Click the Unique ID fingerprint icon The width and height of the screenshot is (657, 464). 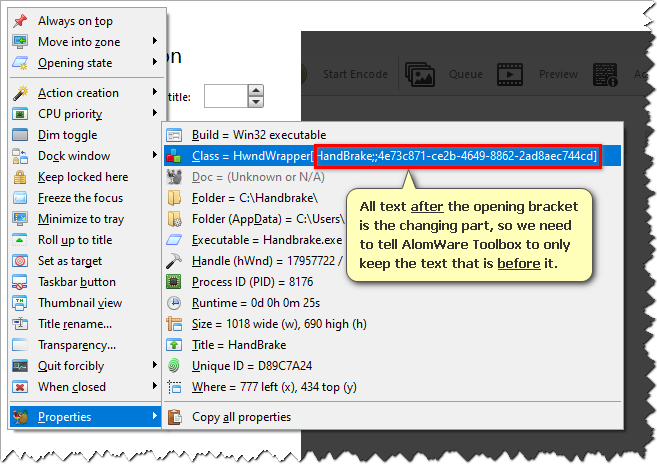[x=174, y=366]
